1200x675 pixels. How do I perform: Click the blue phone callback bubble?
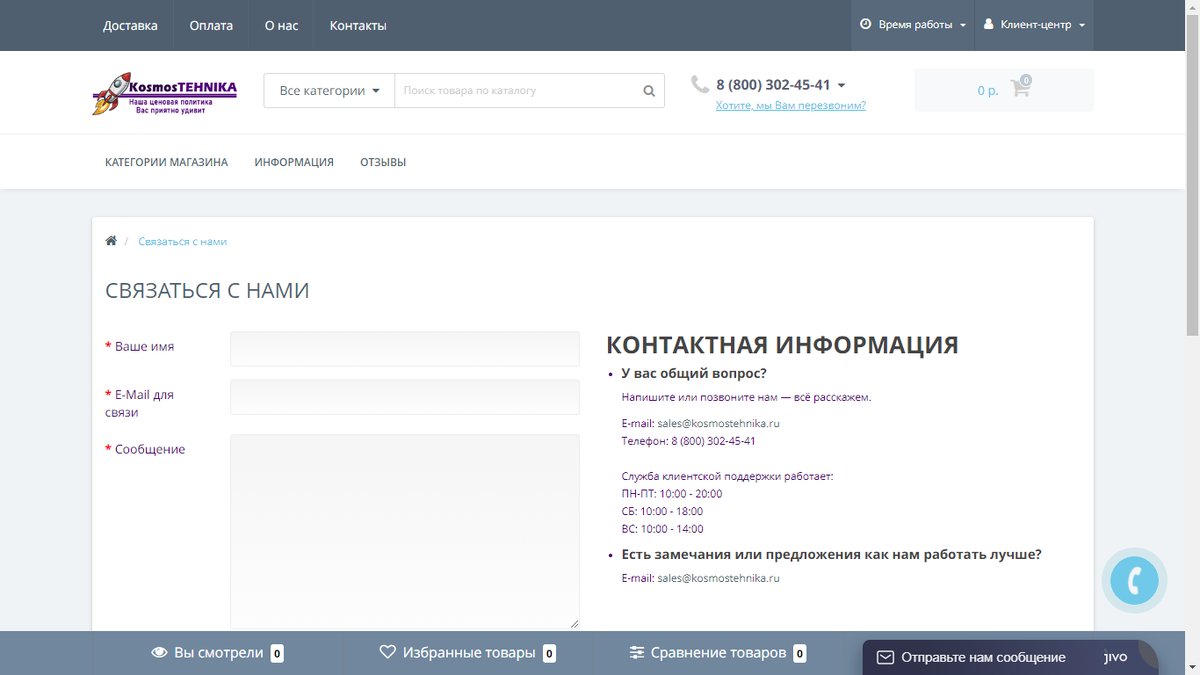pyautogui.click(x=1134, y=581)
